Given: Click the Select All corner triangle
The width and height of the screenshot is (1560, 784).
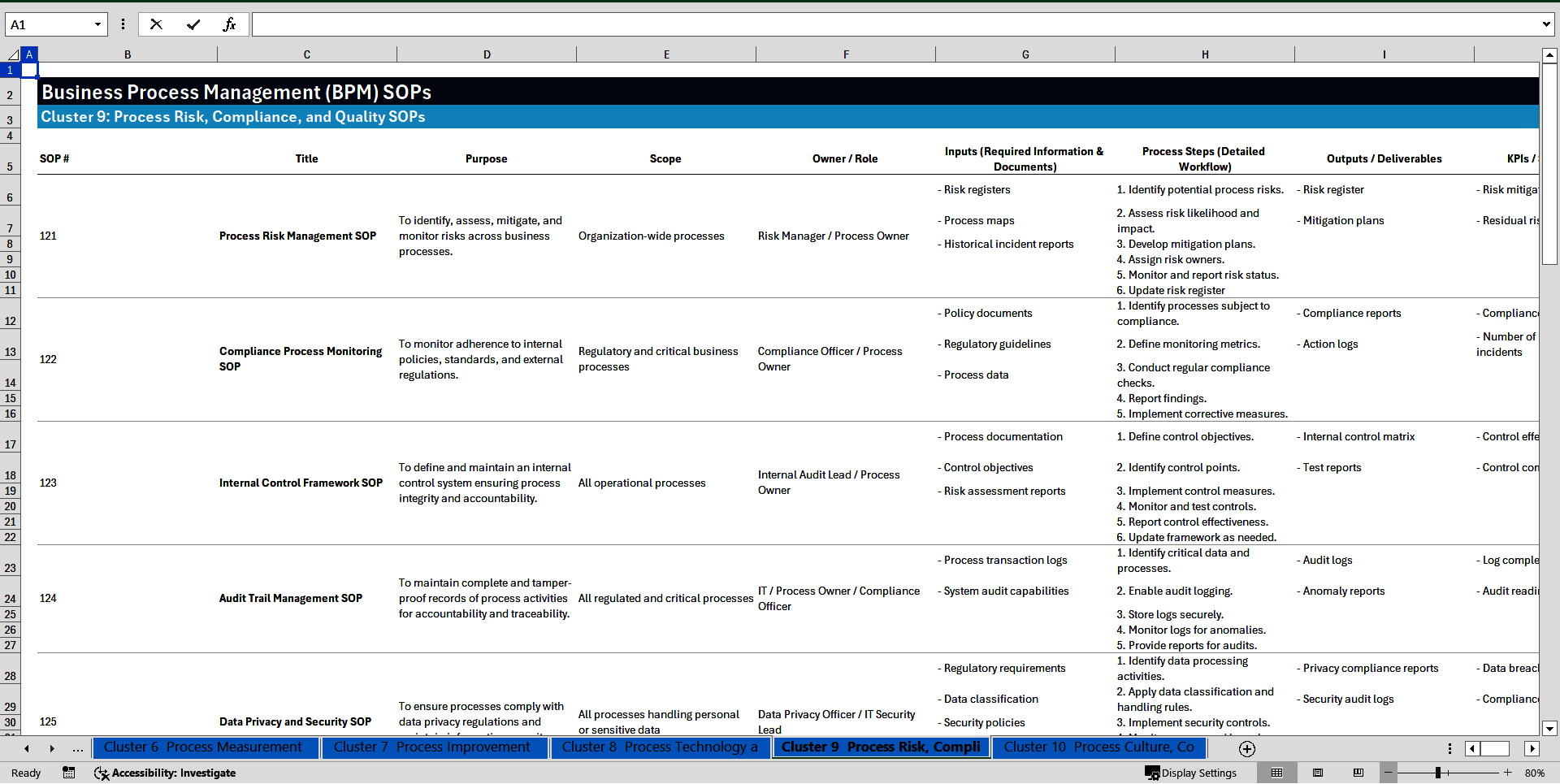Looking at the screenshot, I should pos(12,54).
